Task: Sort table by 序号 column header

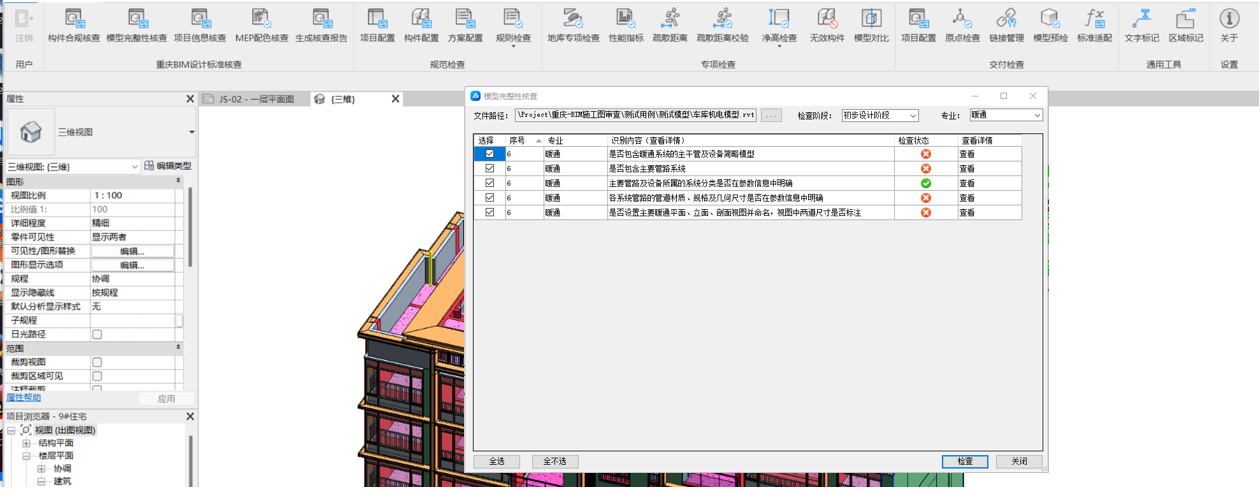Action: coord(525,141)
